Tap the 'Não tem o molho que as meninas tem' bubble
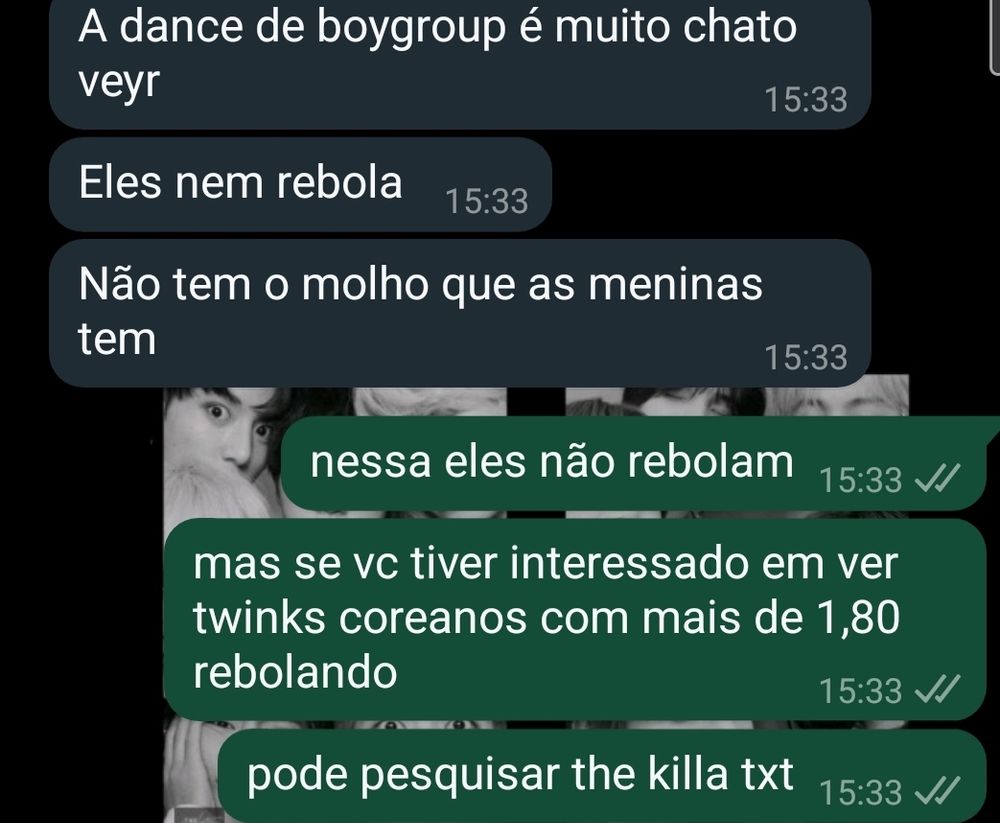The height and width of the screenshot is (823, 1000). click(460, 313)
